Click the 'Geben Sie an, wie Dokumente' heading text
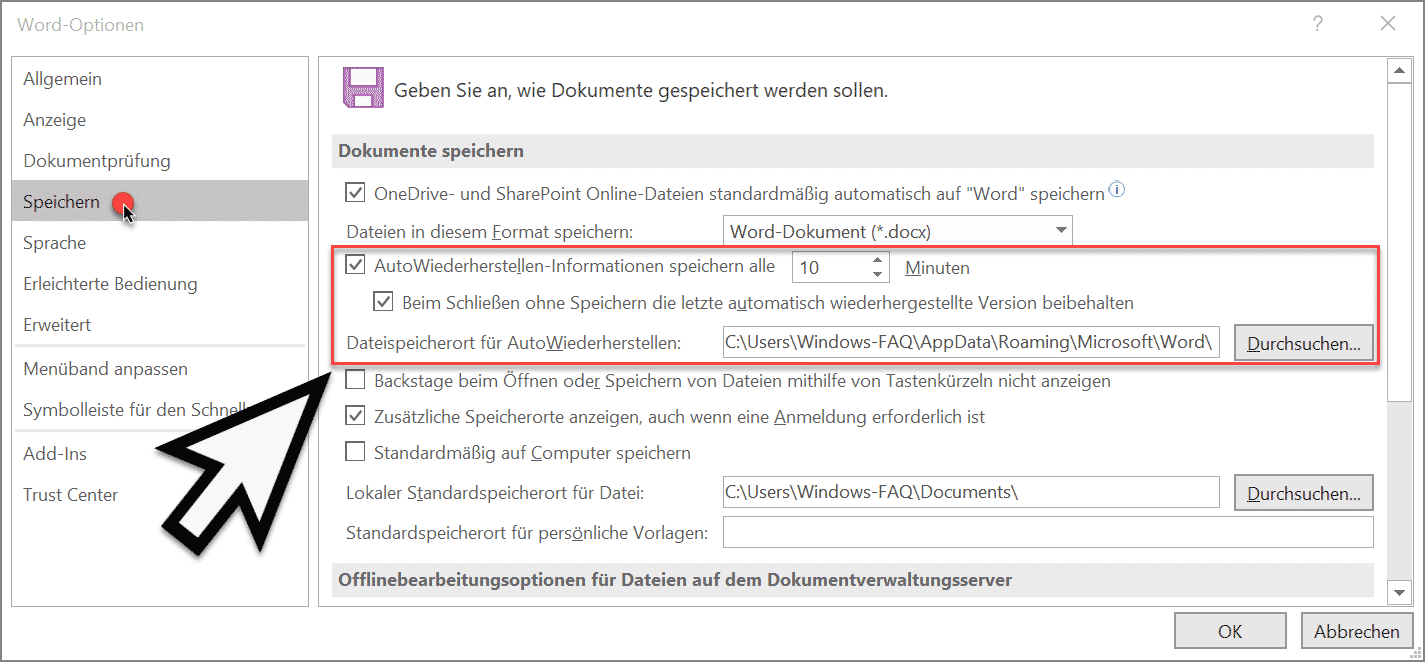The image size is (1425, 662). click(641, 90)
